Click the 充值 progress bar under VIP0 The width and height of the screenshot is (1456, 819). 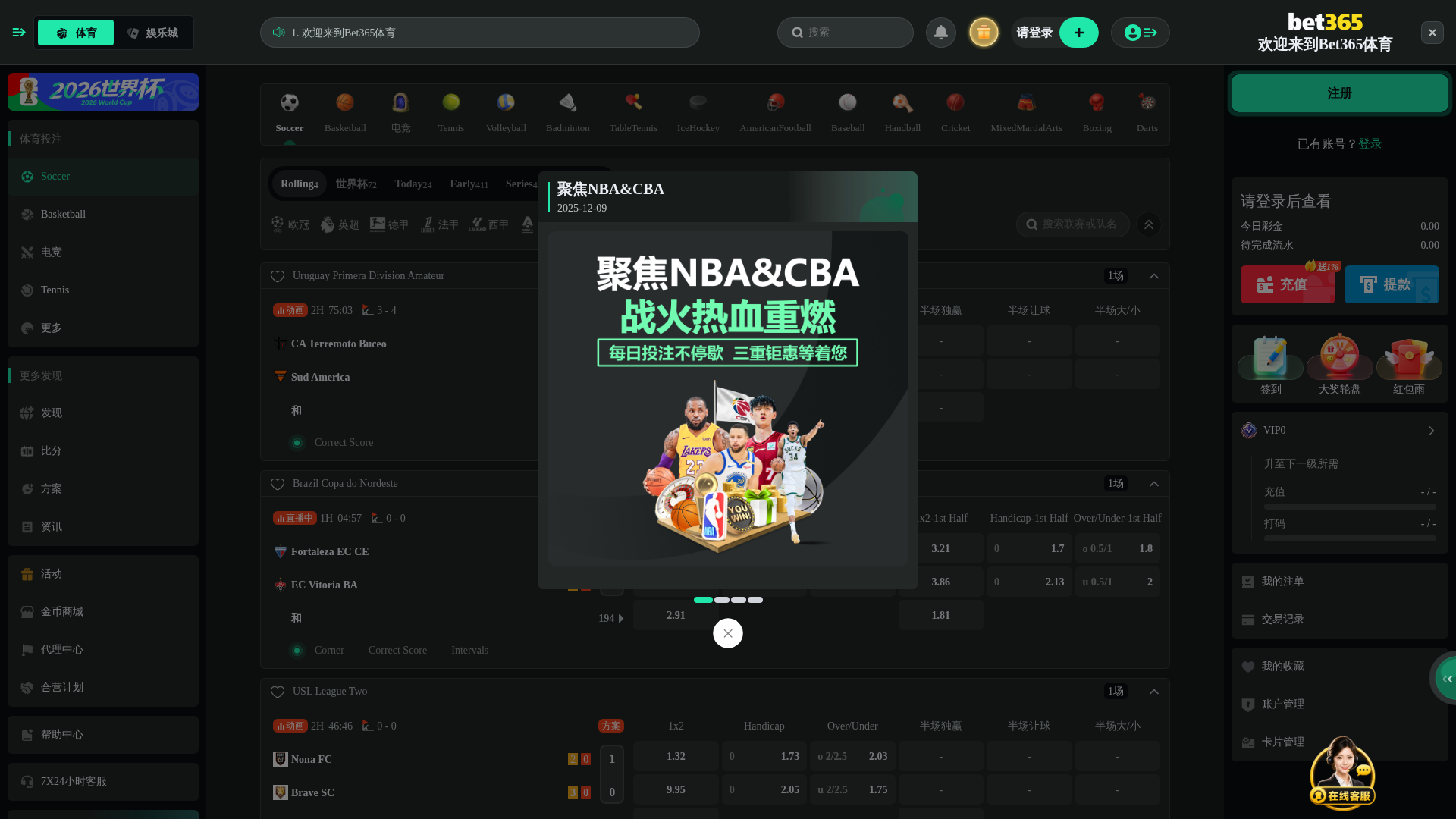1350,507
